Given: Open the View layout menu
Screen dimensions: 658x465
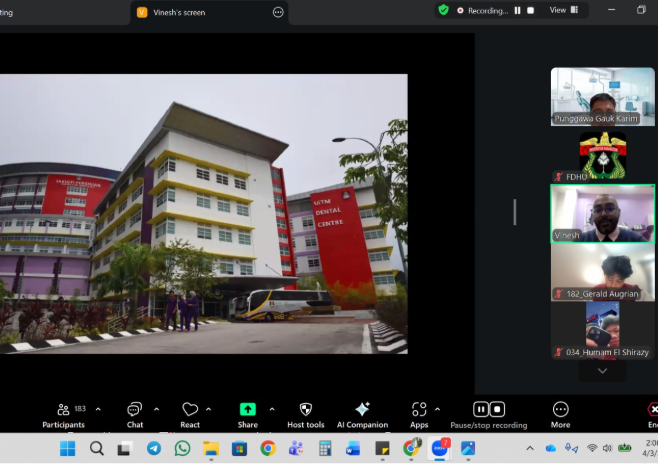Looking at the screenshot, I should [x=562, y=10].
